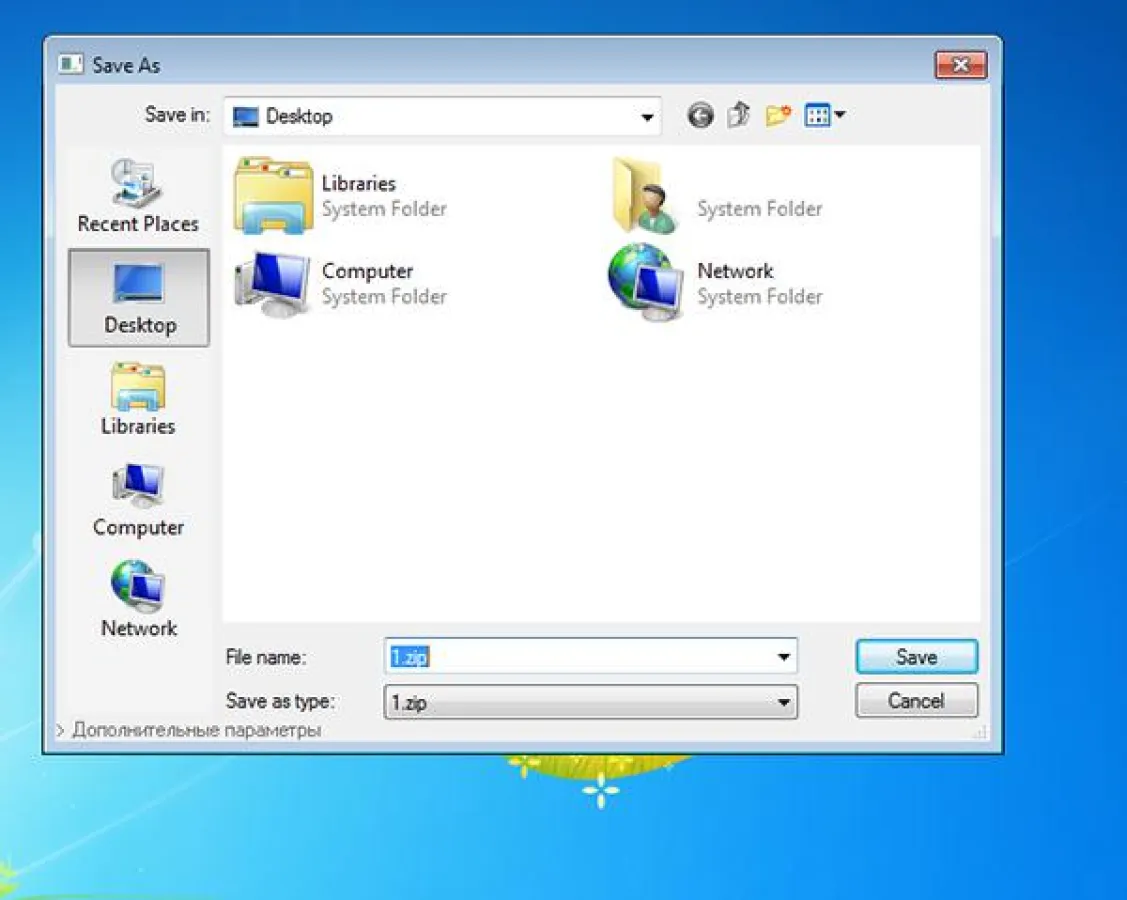Expand the File name dropdown arrow
The width and height of the screenshot is (1127, 900).
[783, 657]
